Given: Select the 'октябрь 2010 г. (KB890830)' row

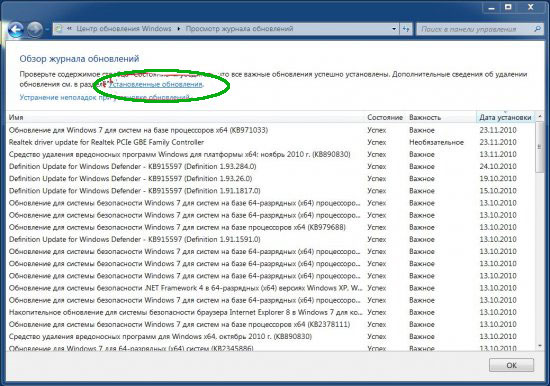Looking at the screenshot, I should click(271, 337).
